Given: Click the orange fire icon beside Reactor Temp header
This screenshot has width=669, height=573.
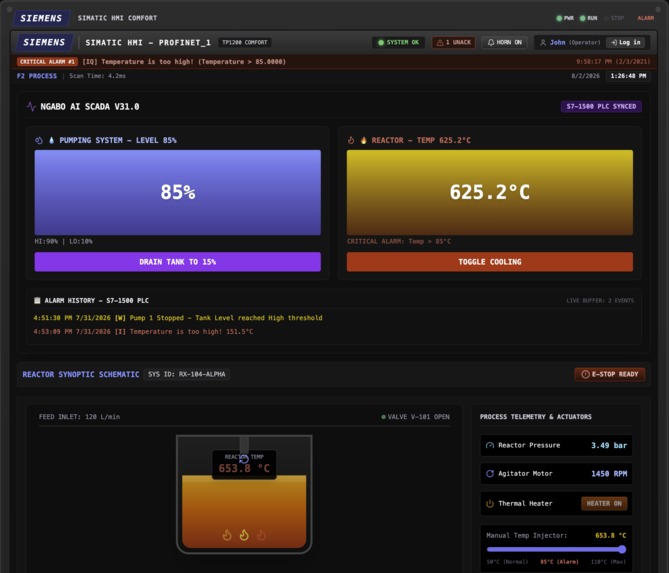Looking at the screenshot, I should [x=364, y=140].
